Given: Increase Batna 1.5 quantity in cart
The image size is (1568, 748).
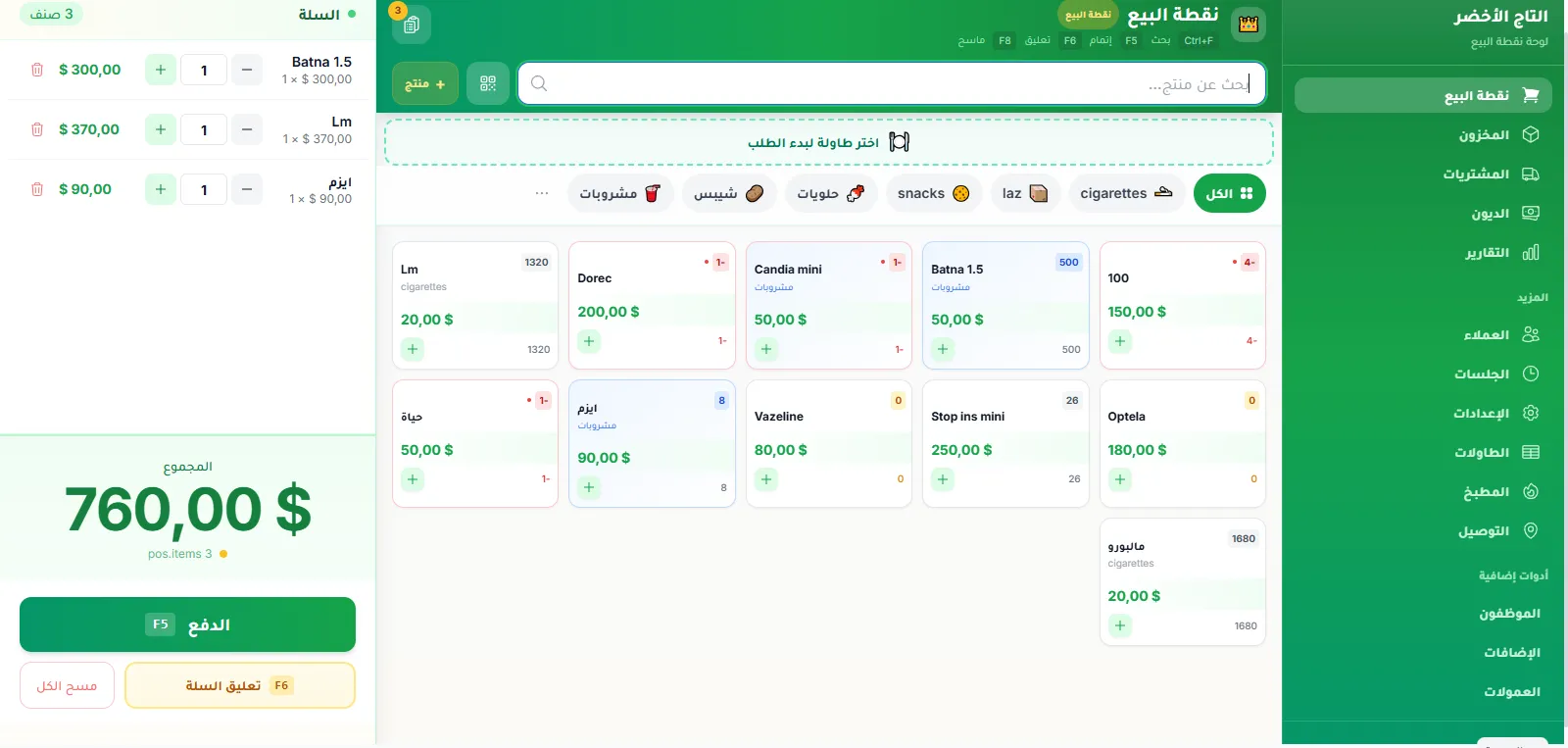Looking at the screenshot, I should tap(161, 70).
